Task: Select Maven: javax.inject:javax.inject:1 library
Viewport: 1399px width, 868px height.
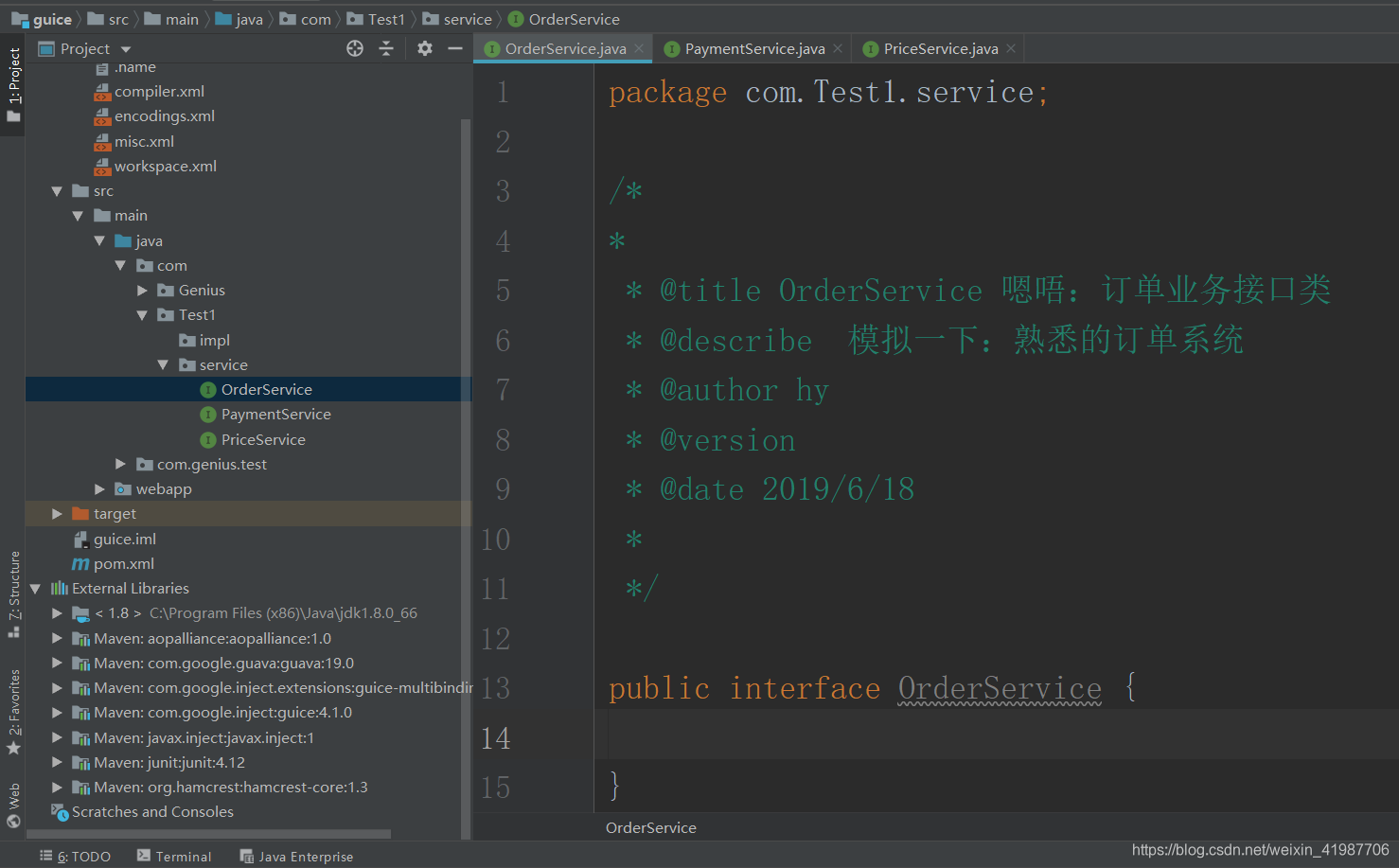Action: click(x=204, y=737)
